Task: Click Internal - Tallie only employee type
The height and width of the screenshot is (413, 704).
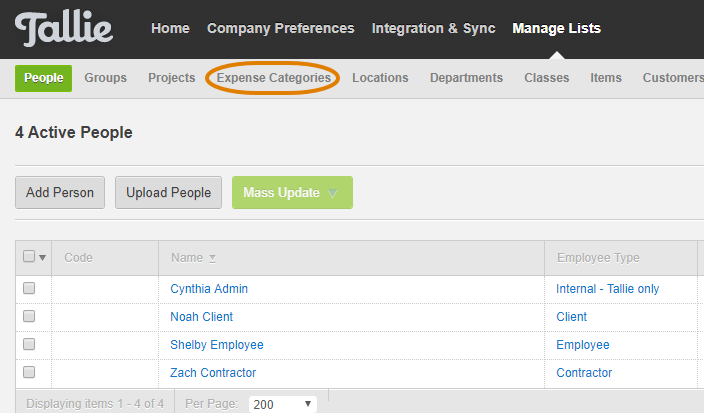Action: pos(607,289)
